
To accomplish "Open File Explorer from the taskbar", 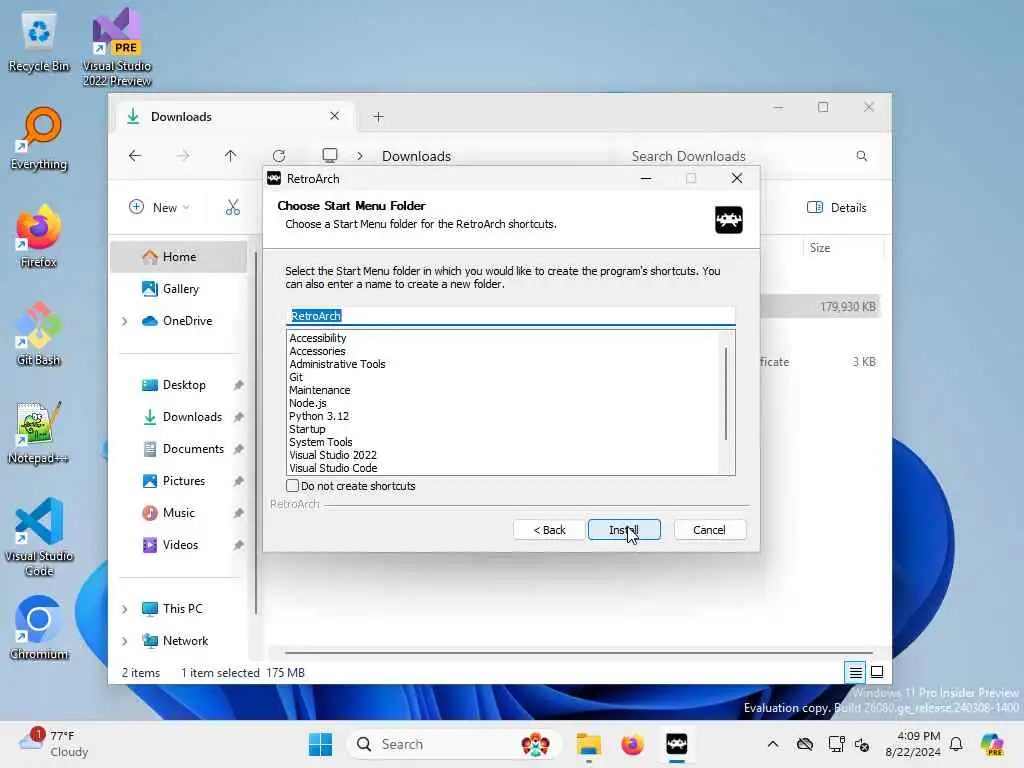I will (x=588, y=744).
